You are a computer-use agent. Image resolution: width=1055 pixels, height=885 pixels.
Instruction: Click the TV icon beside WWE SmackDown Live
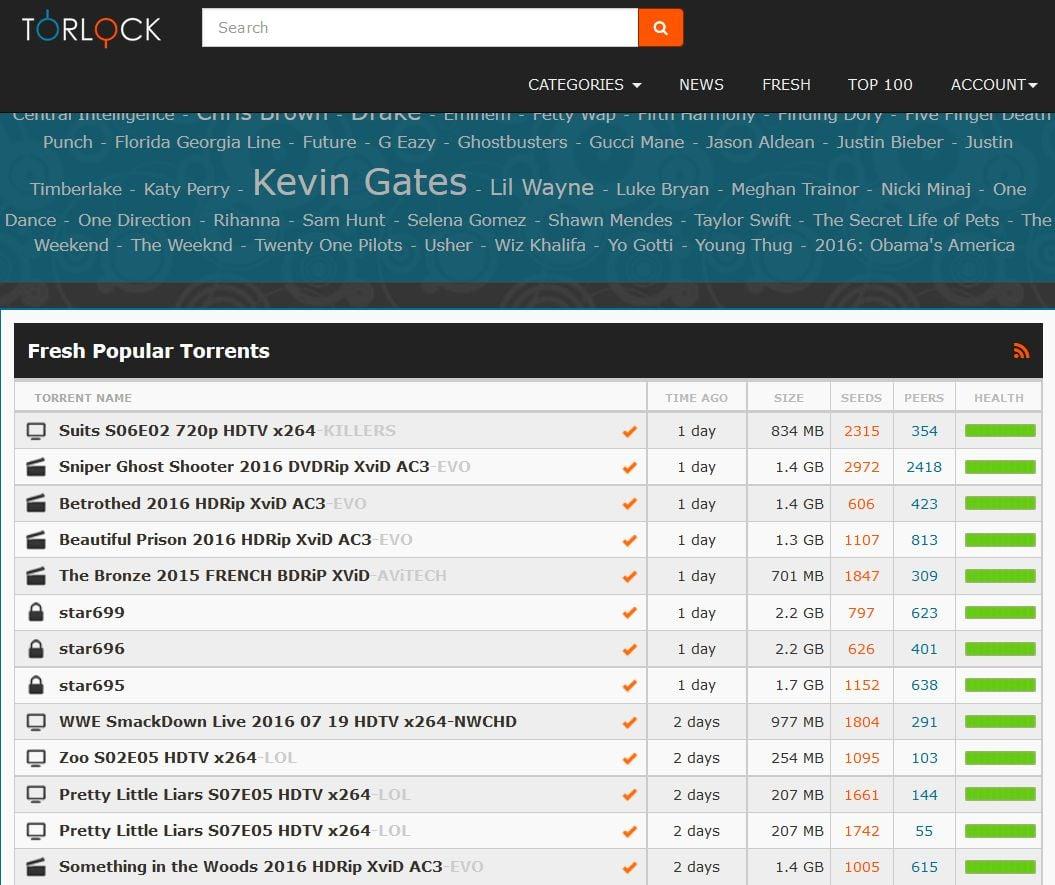[x=36, y=722]
